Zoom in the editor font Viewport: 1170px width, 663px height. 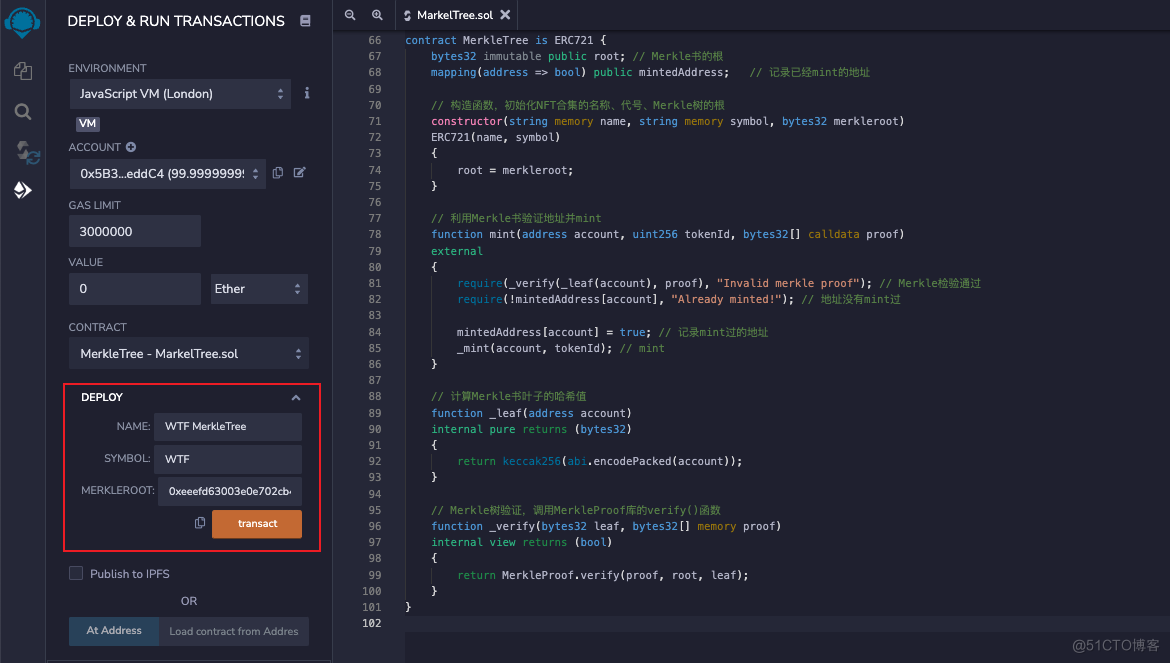coord(378,15)
